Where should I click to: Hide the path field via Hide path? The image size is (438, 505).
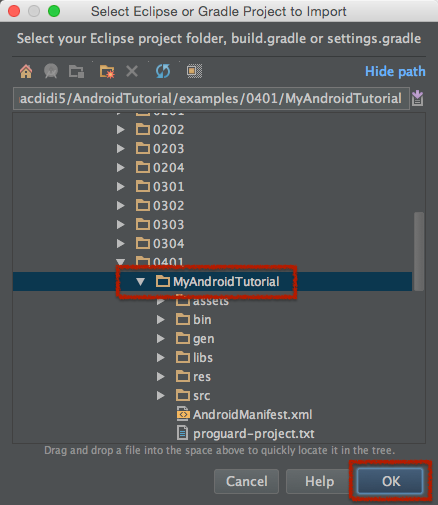coord(395,71)
